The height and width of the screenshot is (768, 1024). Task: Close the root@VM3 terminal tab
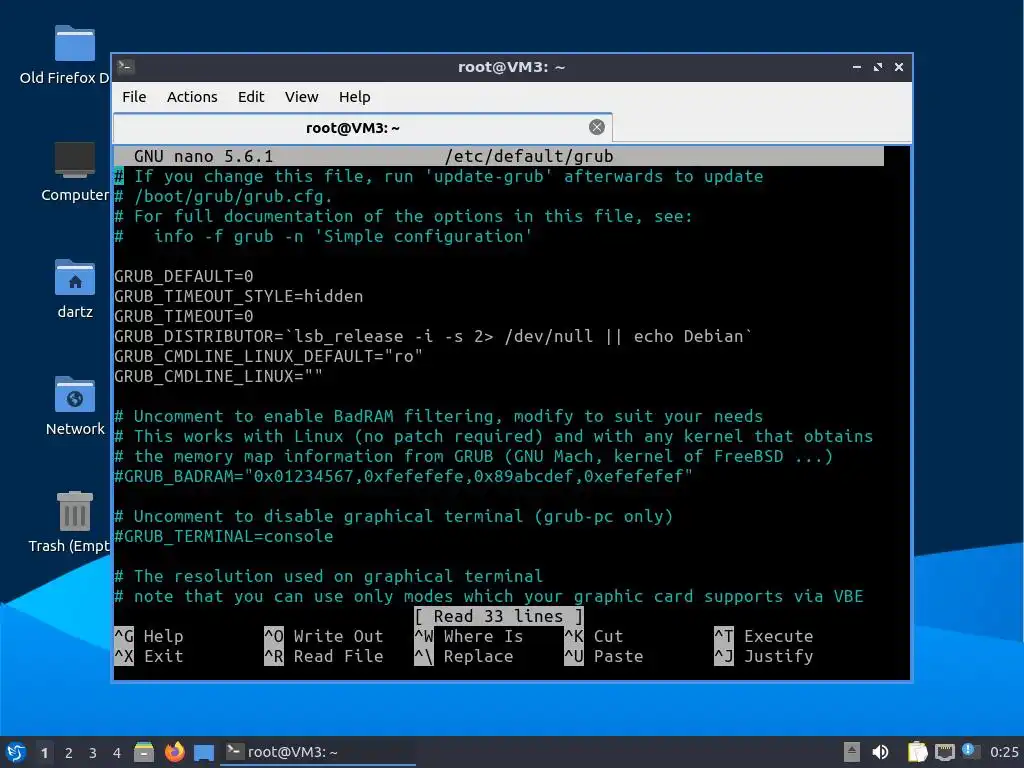point(596,127)
